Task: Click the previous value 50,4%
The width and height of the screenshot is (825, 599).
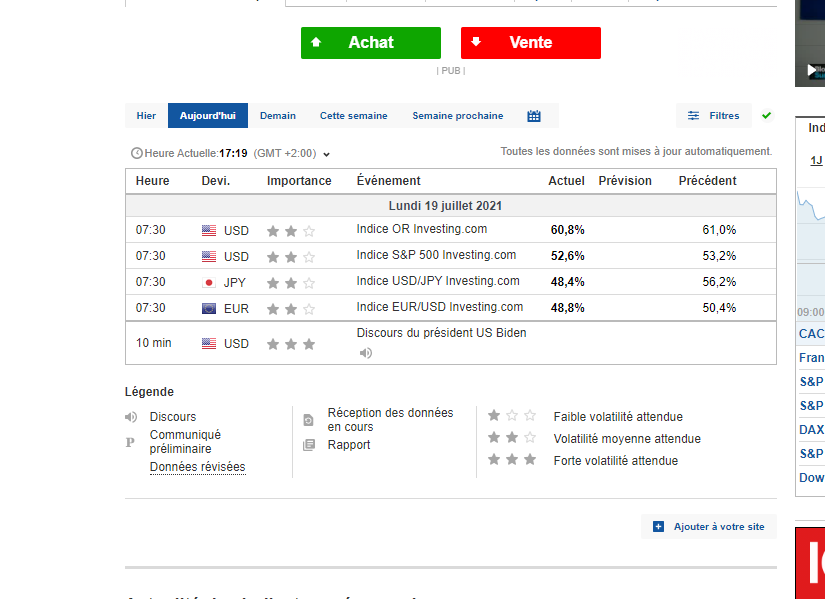Action: click(x=719, y=307)
